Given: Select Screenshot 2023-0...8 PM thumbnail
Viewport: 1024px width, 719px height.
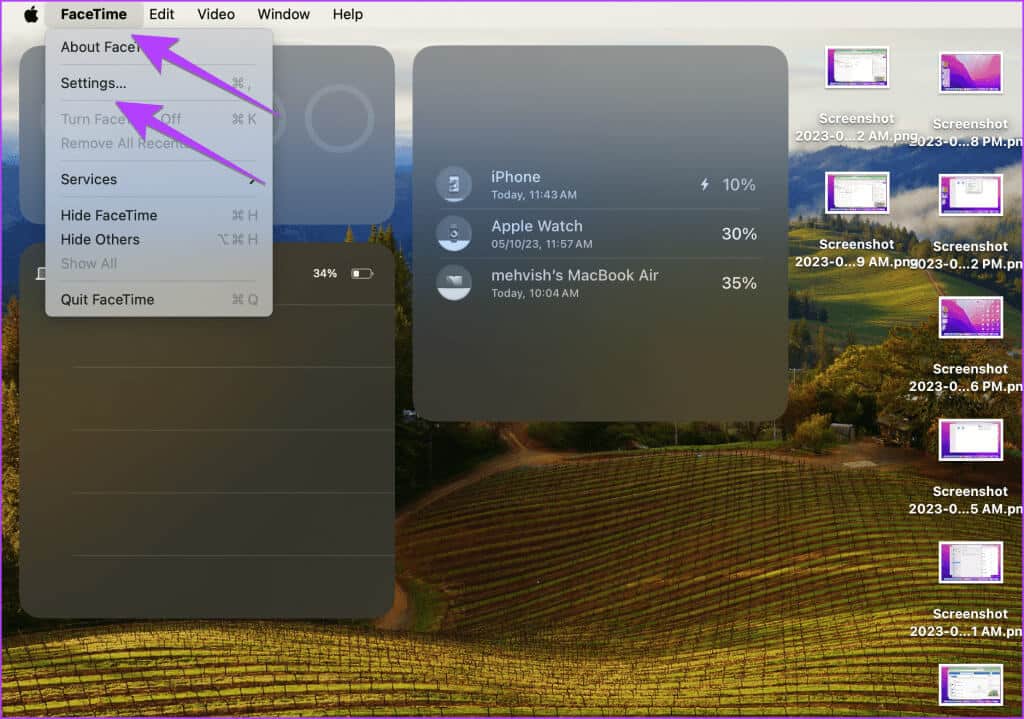Looking at the screenshot, I should 970,72.
